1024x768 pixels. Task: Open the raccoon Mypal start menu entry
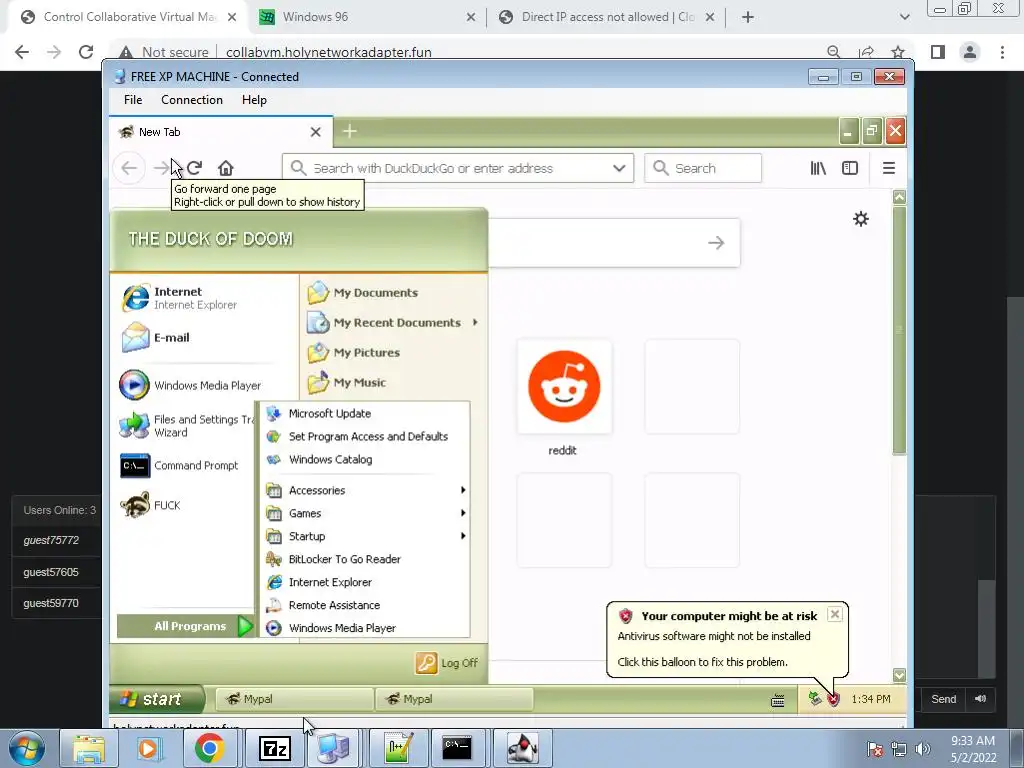(x=150, y=505)
